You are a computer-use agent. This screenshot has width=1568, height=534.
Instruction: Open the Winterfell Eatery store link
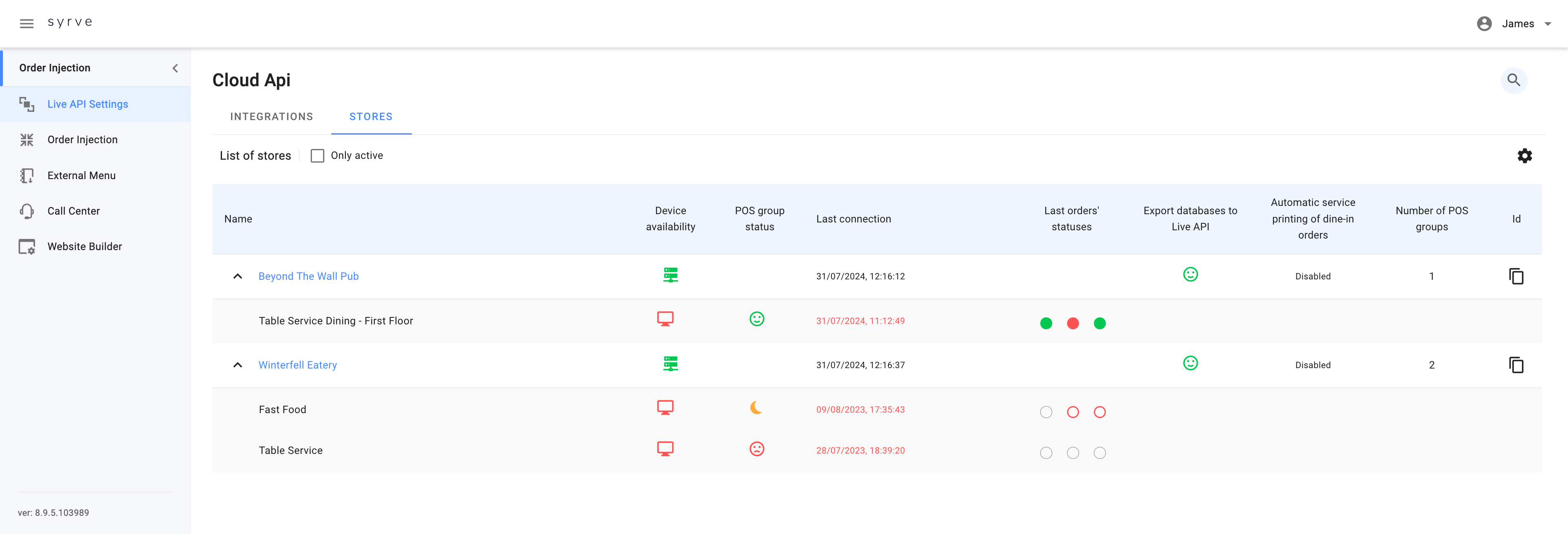point(297,365)
